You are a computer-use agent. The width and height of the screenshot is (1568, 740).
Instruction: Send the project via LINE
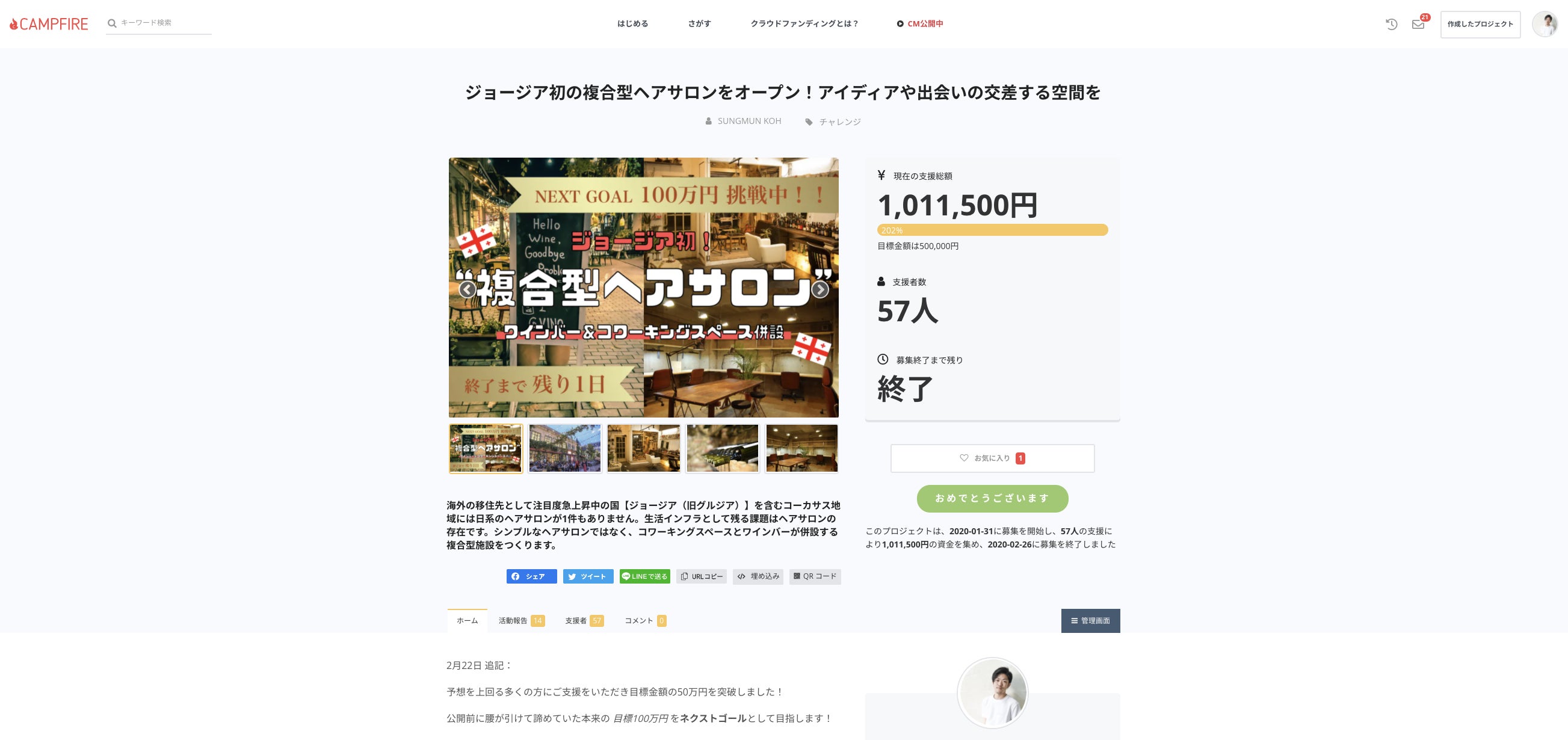click(644, 576)
